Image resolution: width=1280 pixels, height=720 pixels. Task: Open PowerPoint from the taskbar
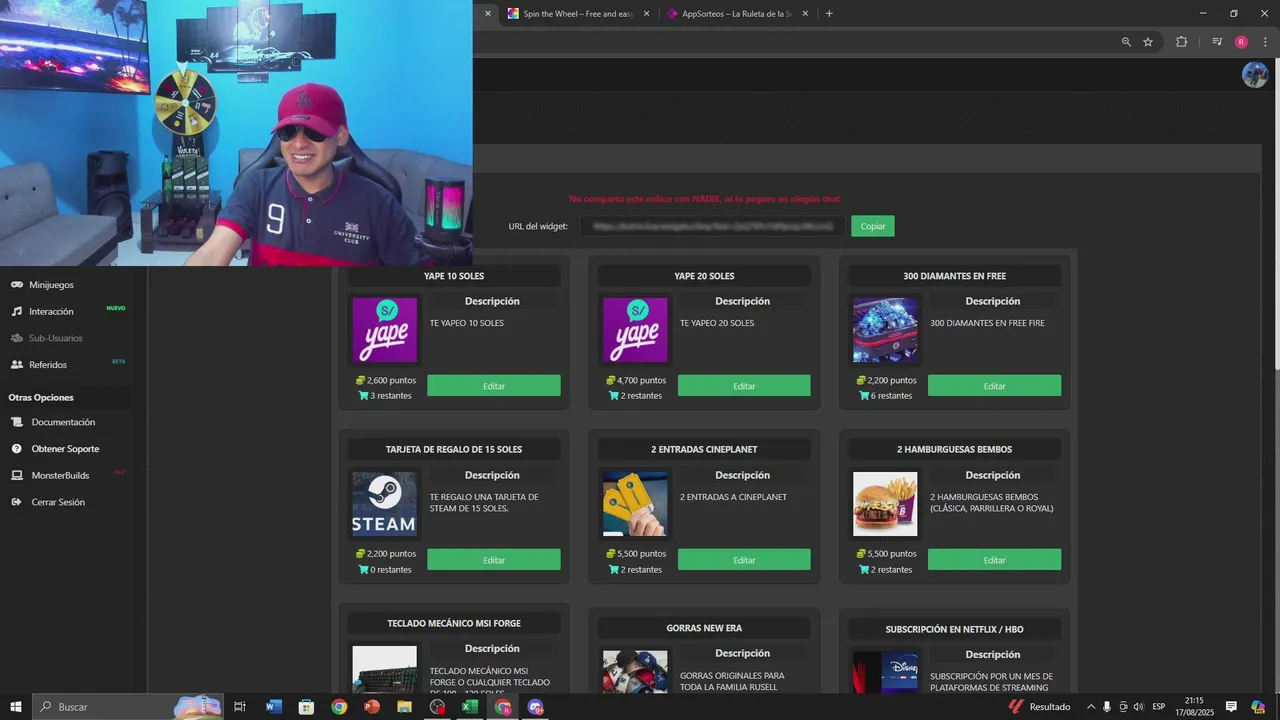372,707
